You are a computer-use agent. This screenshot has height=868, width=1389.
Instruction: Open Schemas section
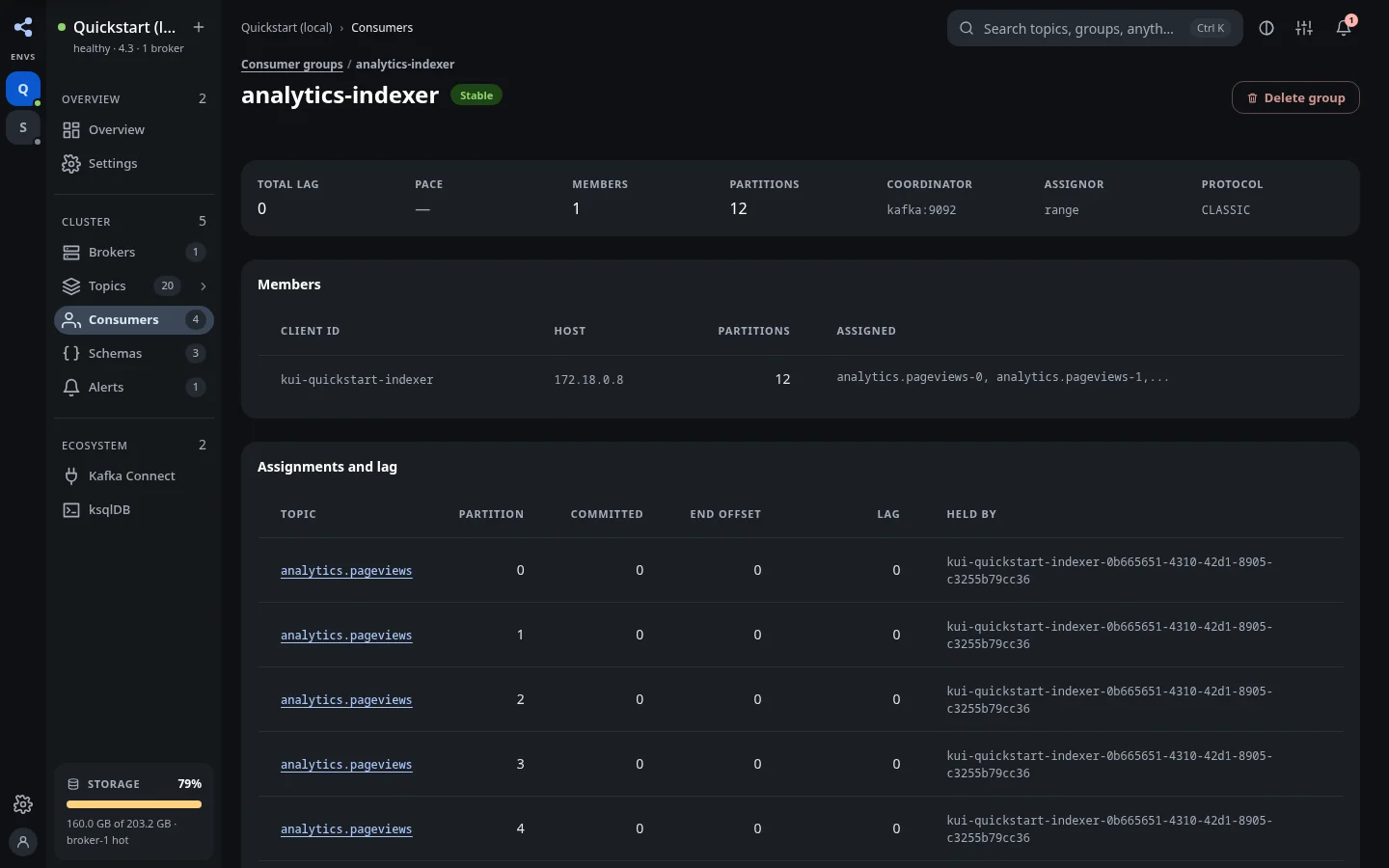[134, 354]
